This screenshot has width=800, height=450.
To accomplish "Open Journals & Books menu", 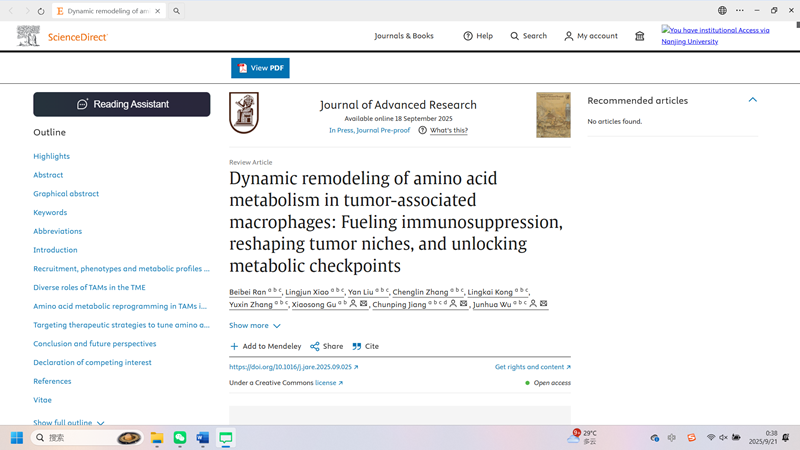I will [404, 36].
